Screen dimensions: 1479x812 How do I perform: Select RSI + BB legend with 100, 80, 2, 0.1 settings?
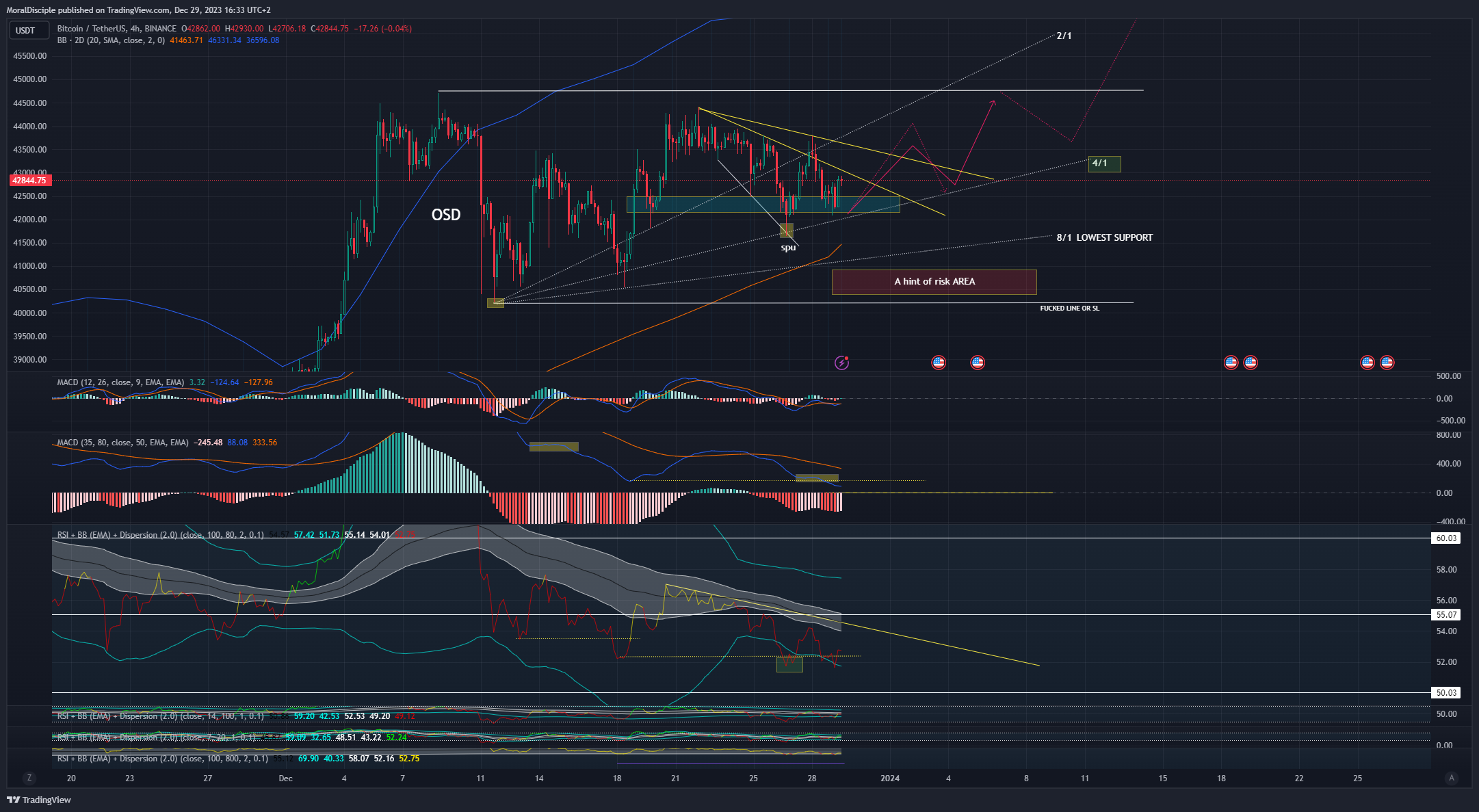point(160,535)
